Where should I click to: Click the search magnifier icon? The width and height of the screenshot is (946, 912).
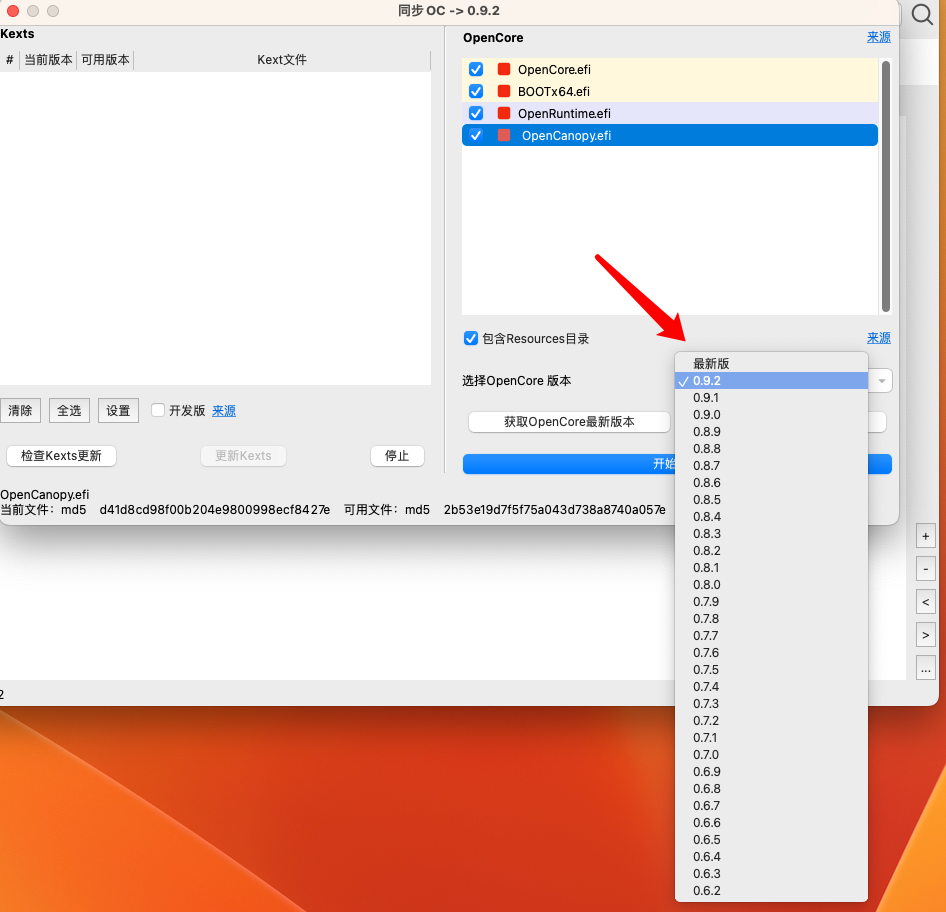(922, 14)
